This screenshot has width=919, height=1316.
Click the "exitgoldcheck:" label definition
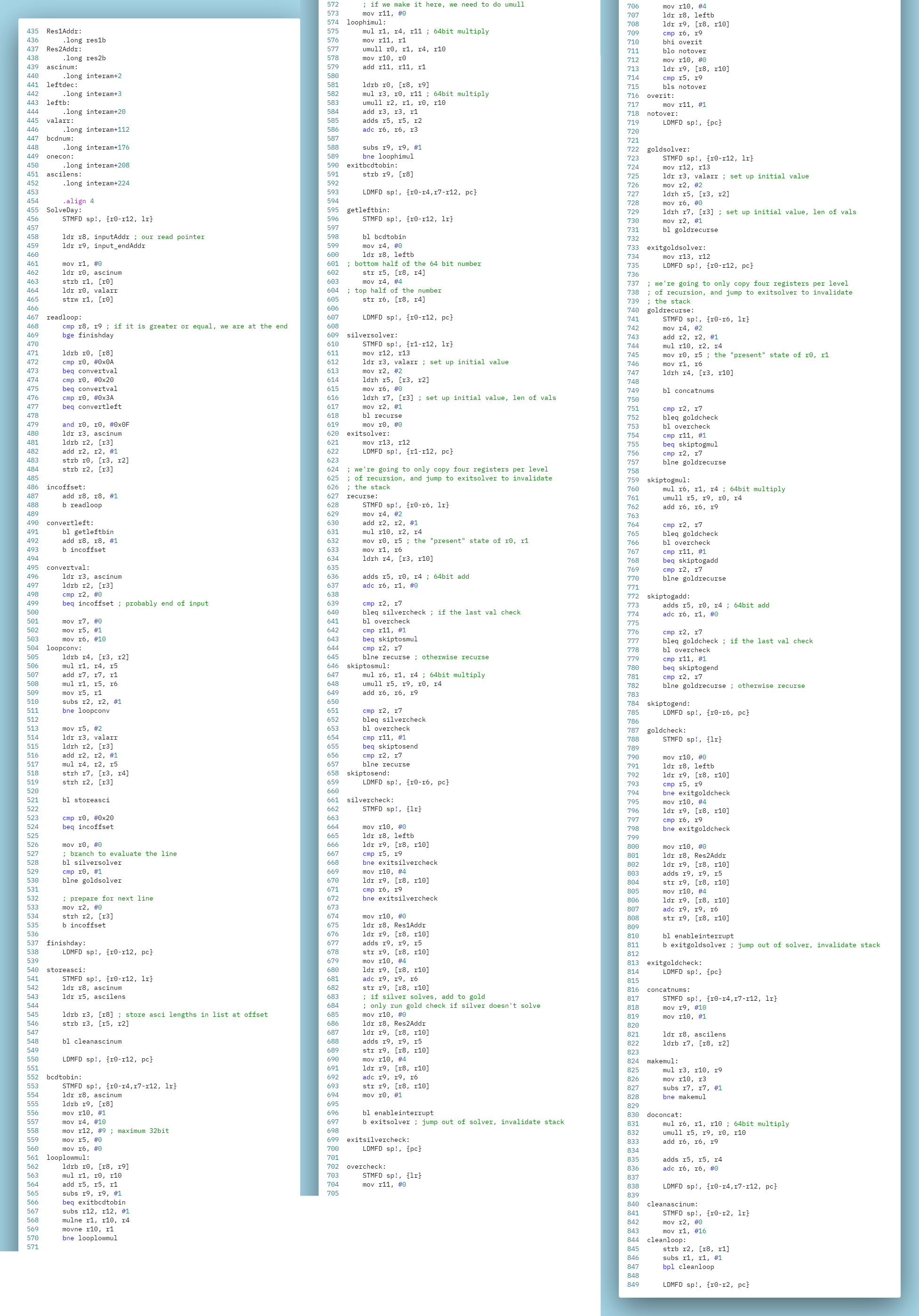coord(674,963)
